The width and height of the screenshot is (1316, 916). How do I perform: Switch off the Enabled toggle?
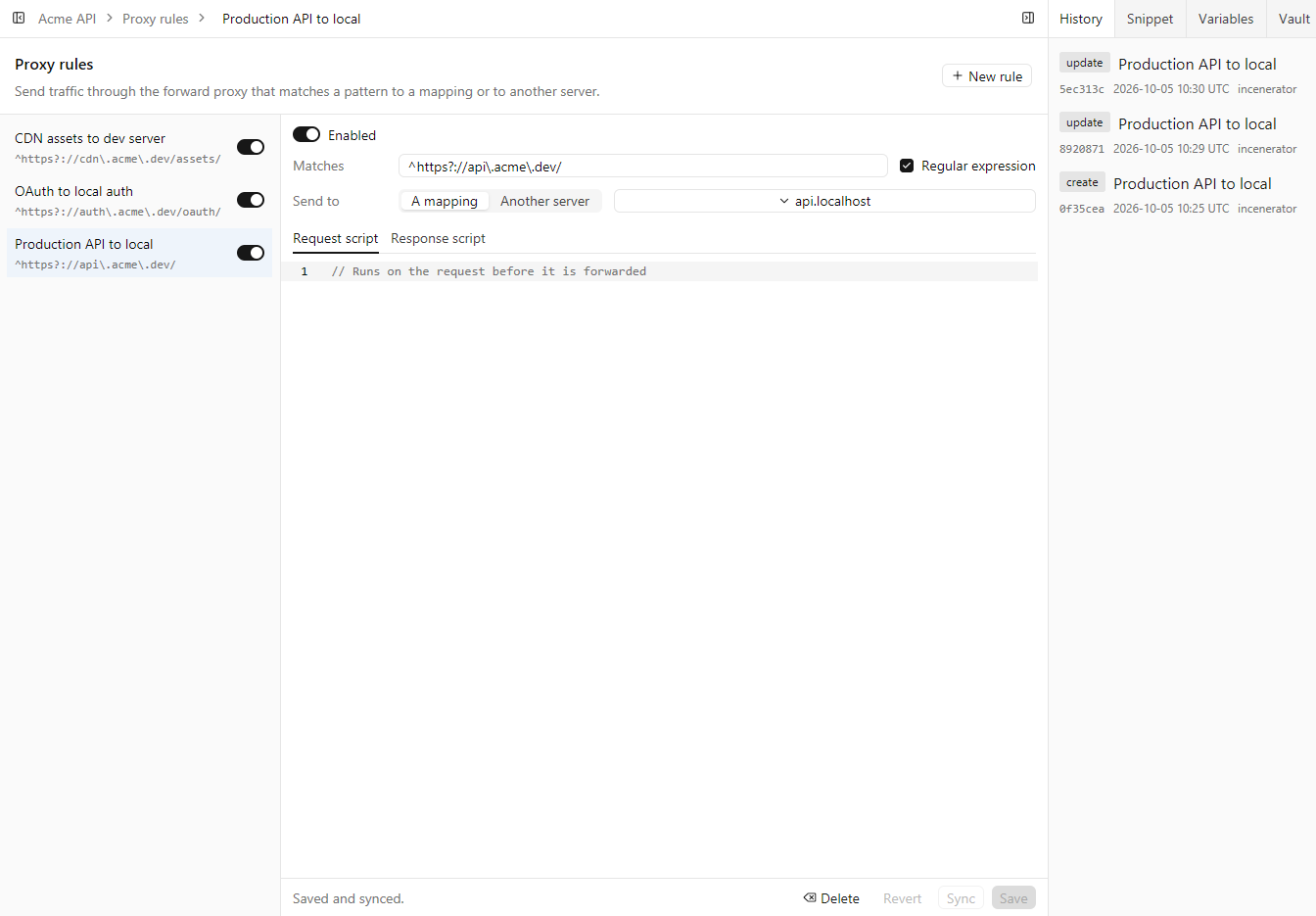coord(306,134)
